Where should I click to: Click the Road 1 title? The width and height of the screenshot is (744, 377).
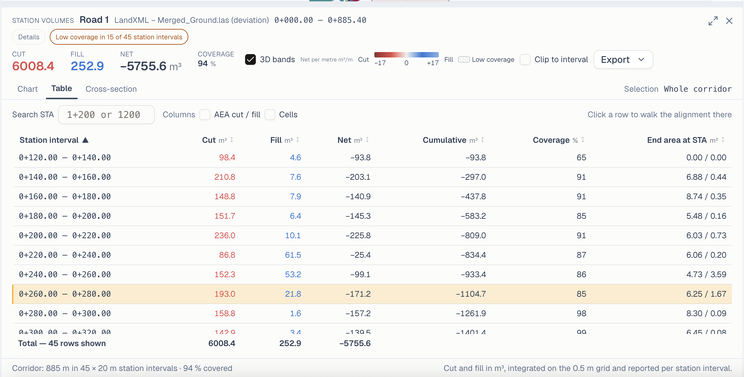coord(94,20)
